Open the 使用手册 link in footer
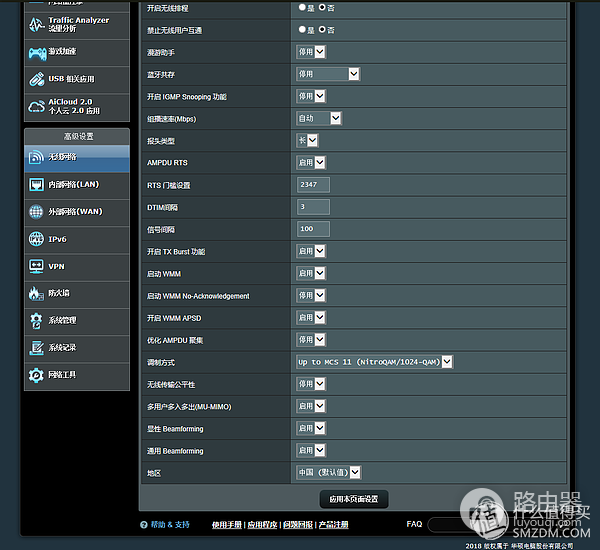Viewport: 600px width, 550px height. (x=227, y=525)
